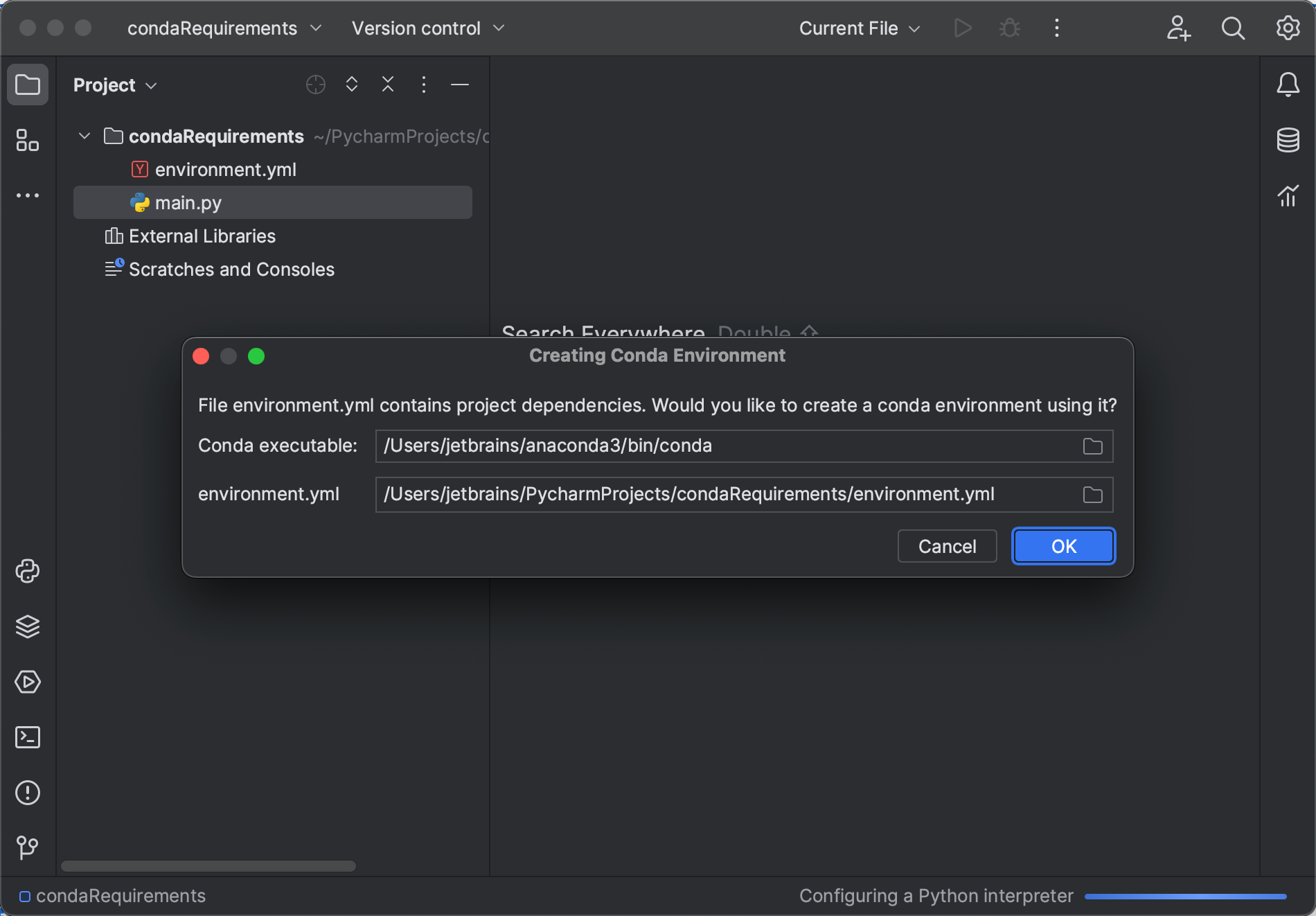Open the Version control widget menu

pos(428,28)
